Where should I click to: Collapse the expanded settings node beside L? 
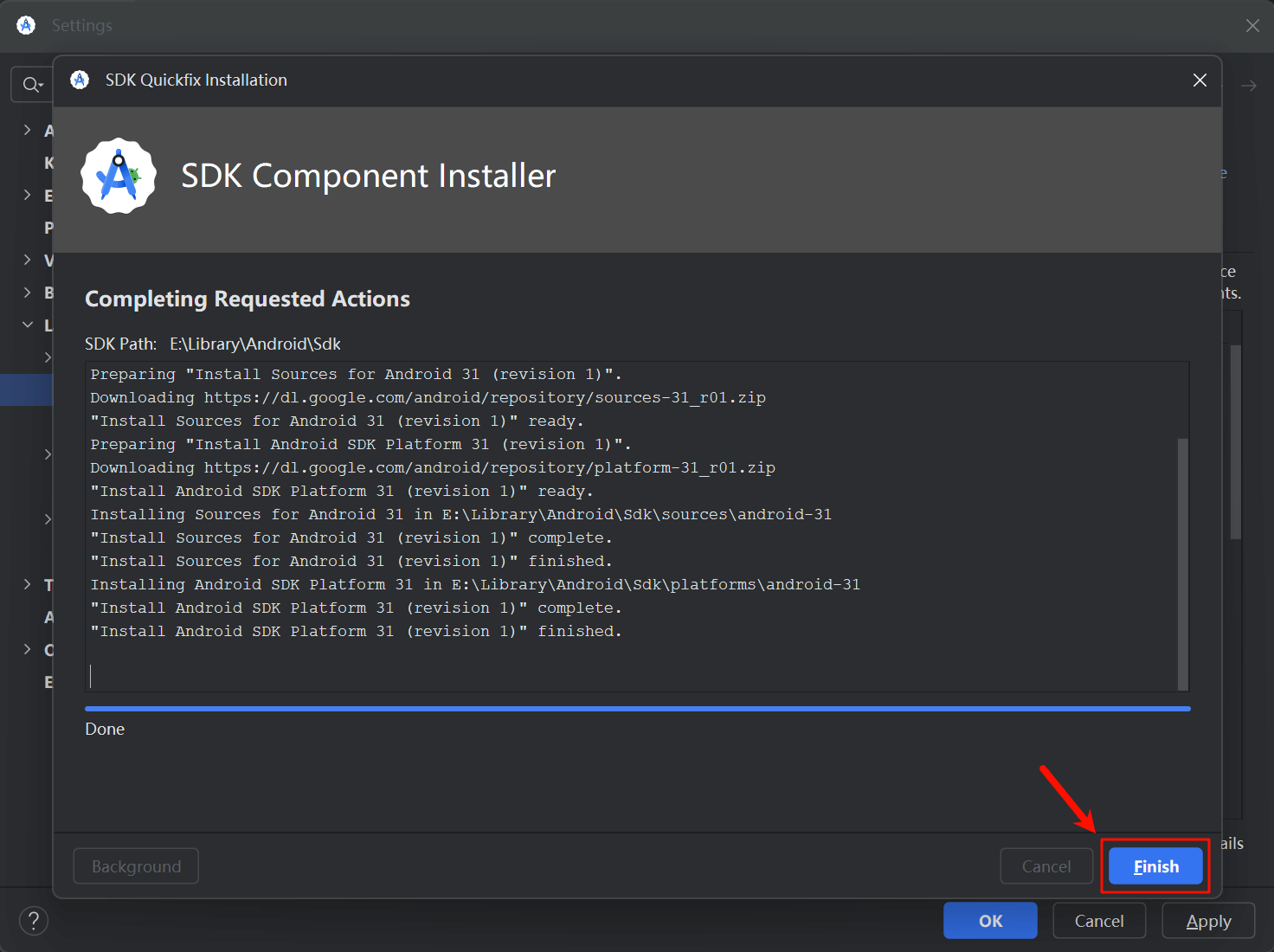point(28,325)
